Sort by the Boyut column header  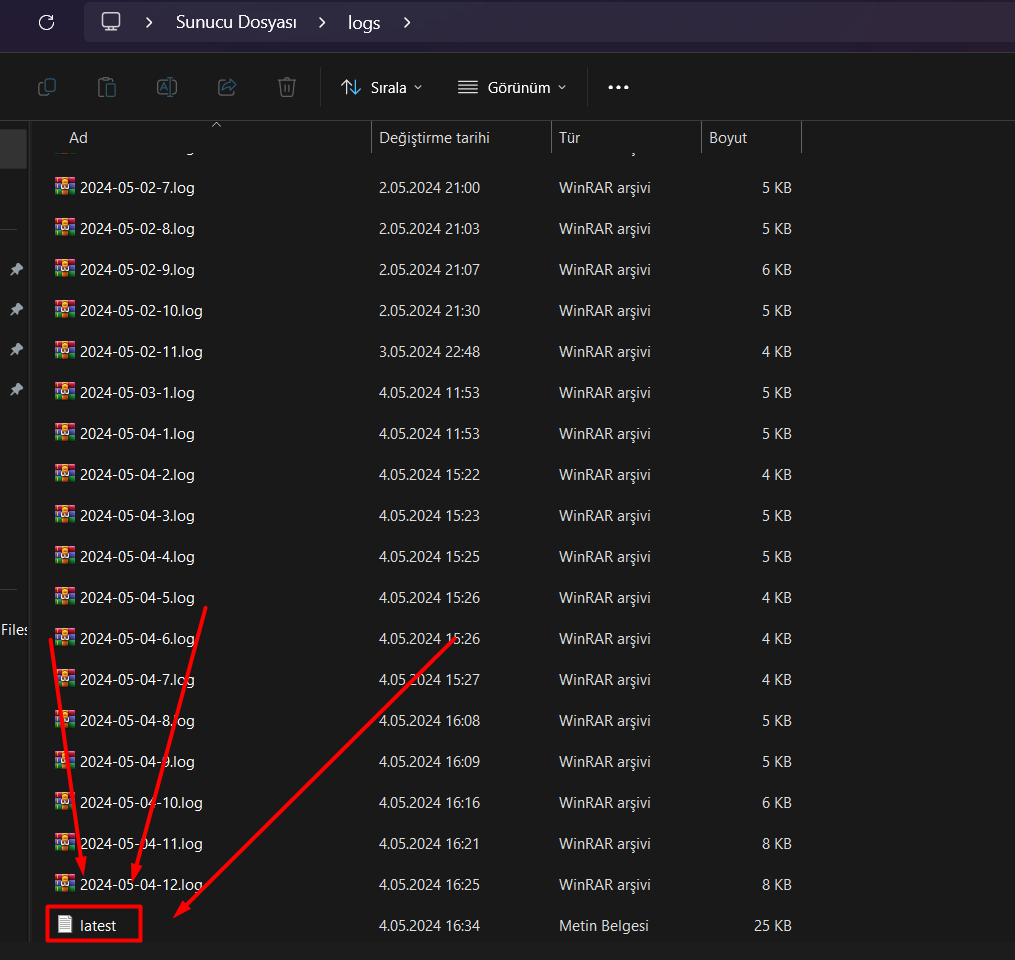tap(728, 138)
